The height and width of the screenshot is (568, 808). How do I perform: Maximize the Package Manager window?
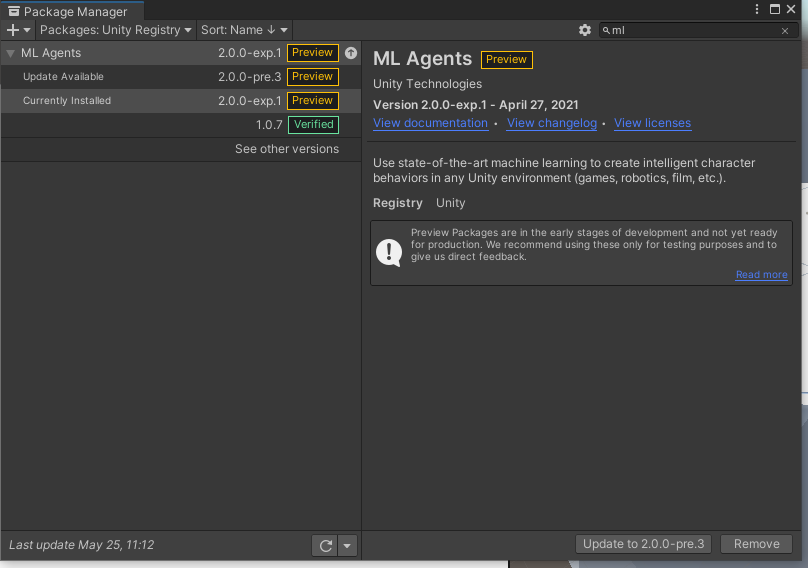coord(775,9)
